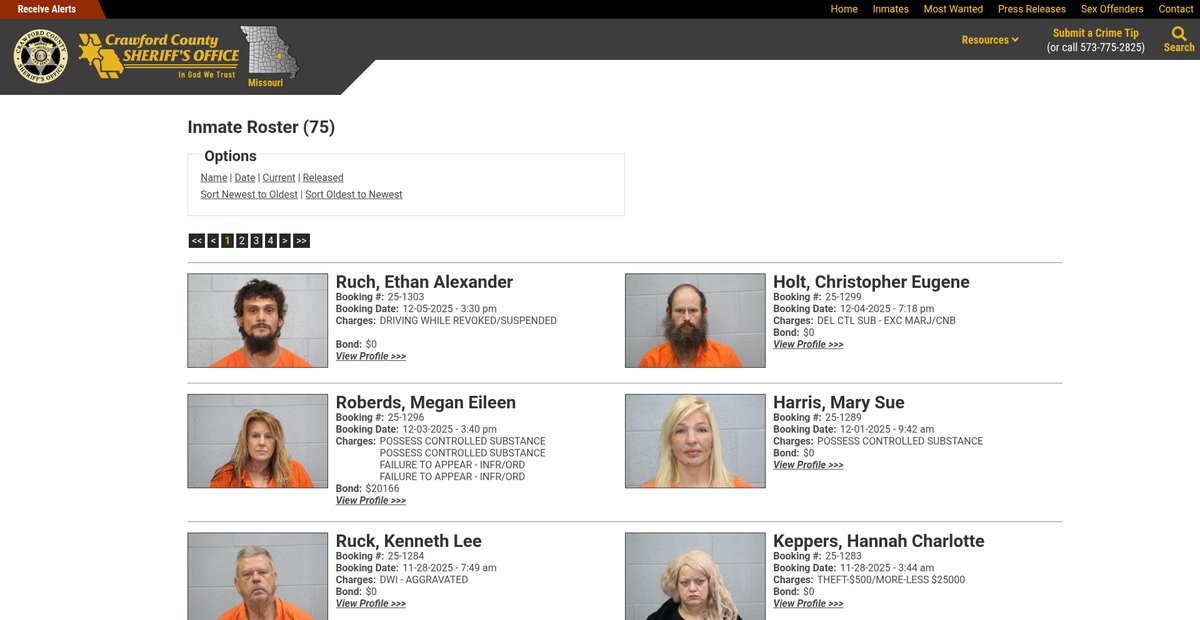Select Sort Newest to Oldest
The height and width of the screenshot is (620, 1200).
click(x=249, y=195)
